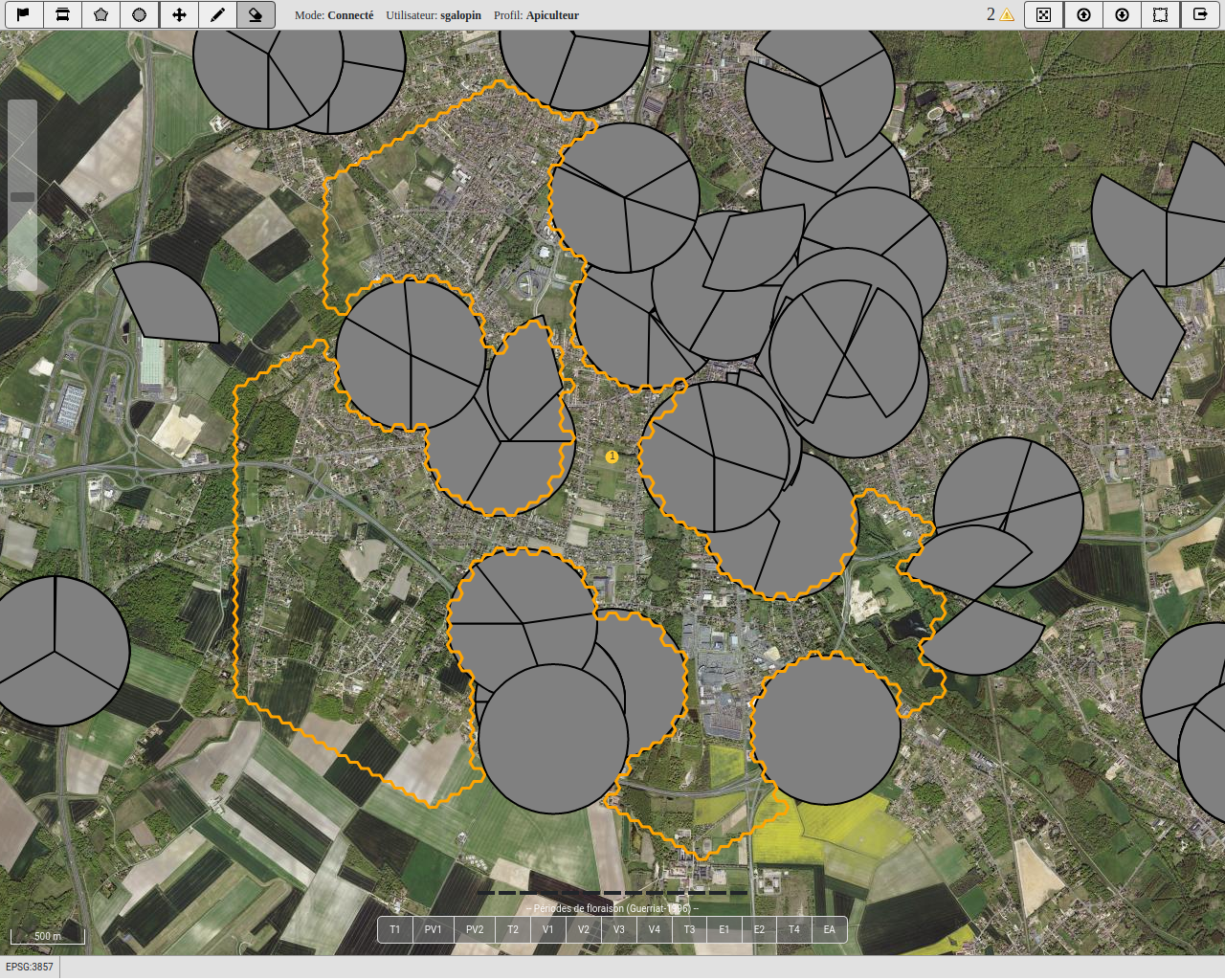This screenshot has height=980, width=1225.
Task: Open the warning alerts indicator
Action: click(x=1000, y=14)
